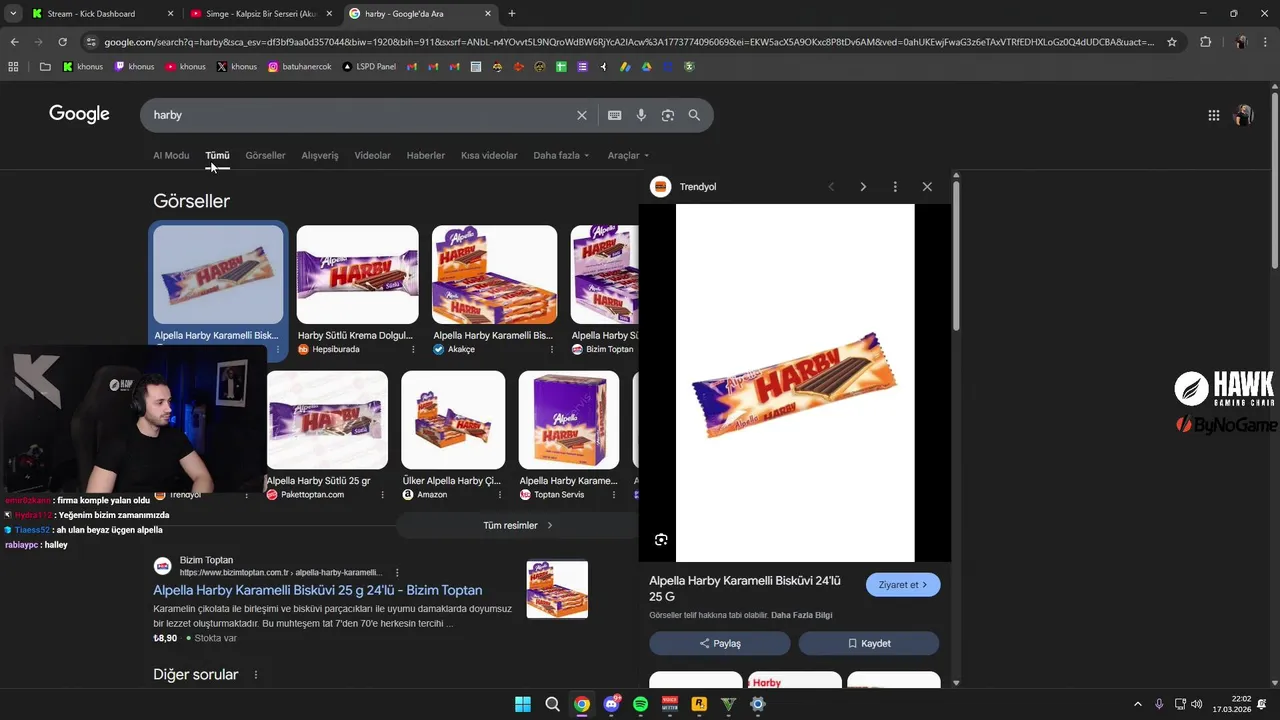Close the Trendyol image preview panel

click(927, 187)
